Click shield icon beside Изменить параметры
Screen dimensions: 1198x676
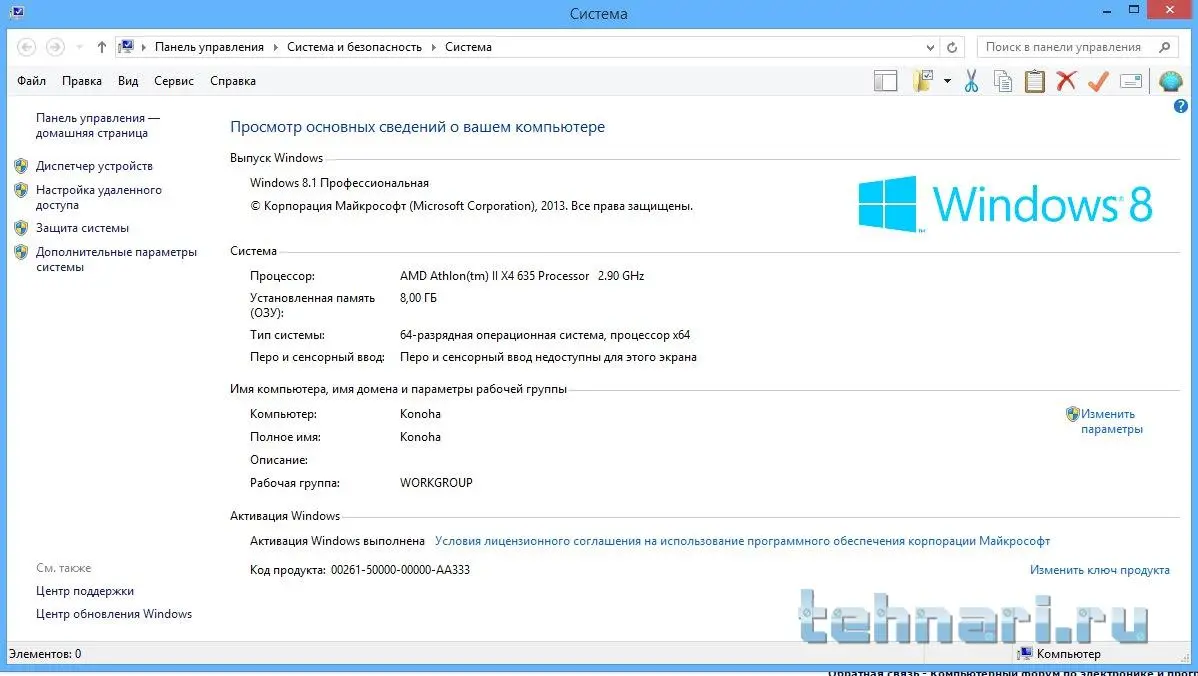pos(1073,414)
